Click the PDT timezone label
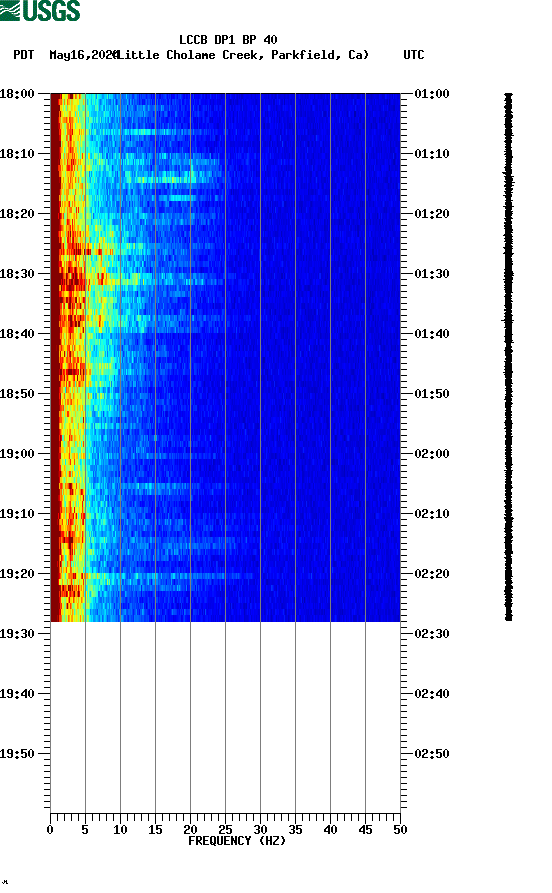This screenshot has height=893, width=552. (23, 55)
